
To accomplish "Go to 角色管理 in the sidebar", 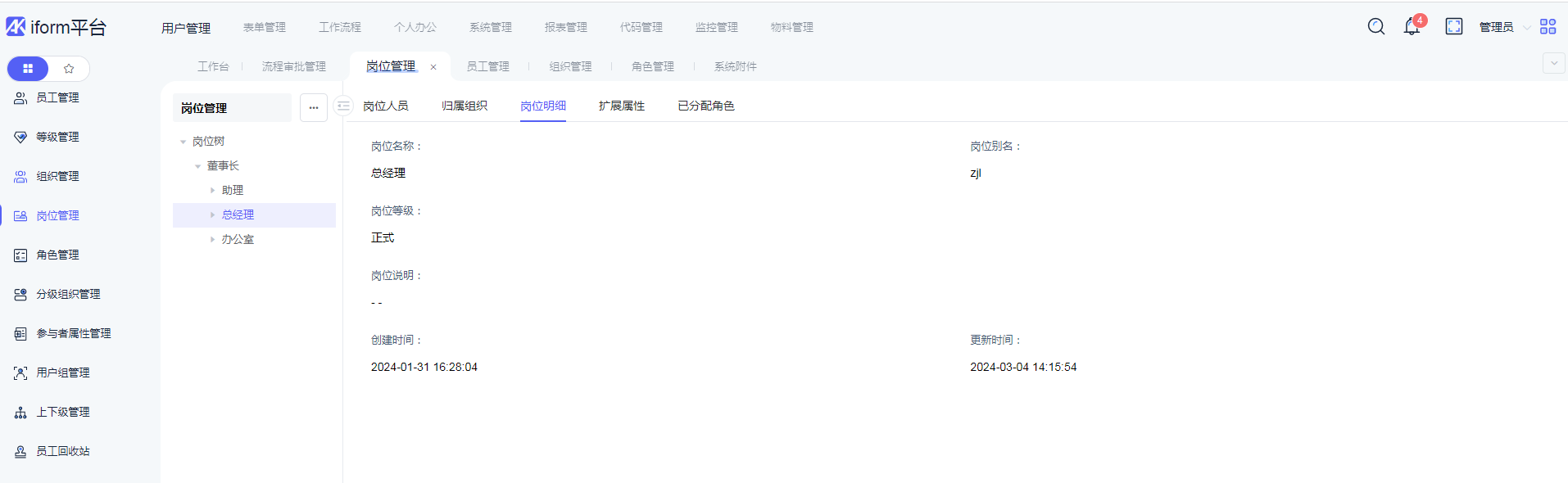I will 57,255.
